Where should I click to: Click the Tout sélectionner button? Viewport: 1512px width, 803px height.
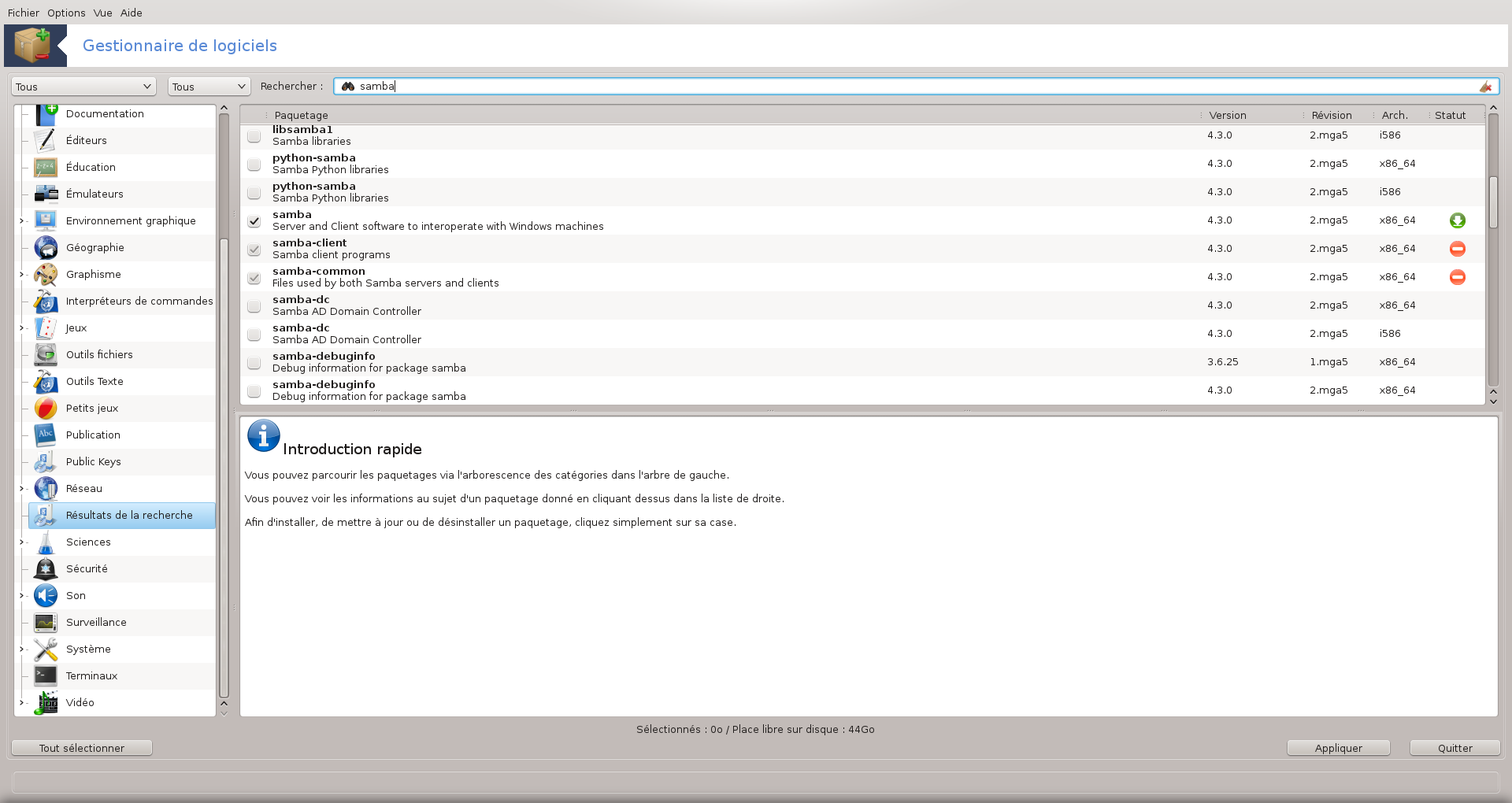(82, 748)
